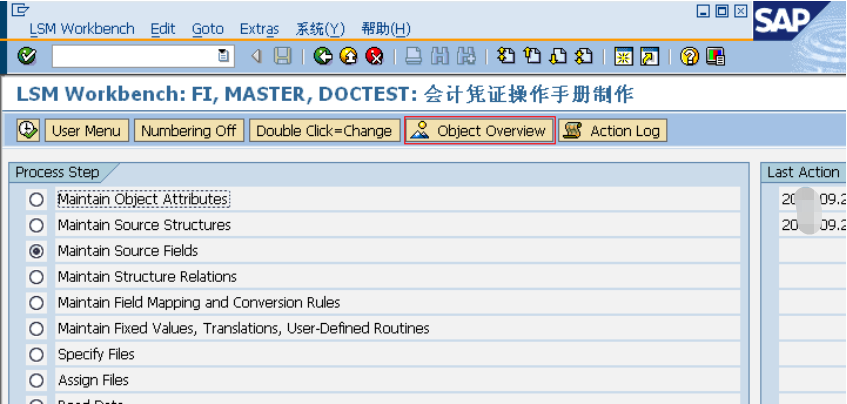The width and height of the screenshot is (847, 404).
Task: Click the Generate Shortcut icon
Action: click(650, 56)
